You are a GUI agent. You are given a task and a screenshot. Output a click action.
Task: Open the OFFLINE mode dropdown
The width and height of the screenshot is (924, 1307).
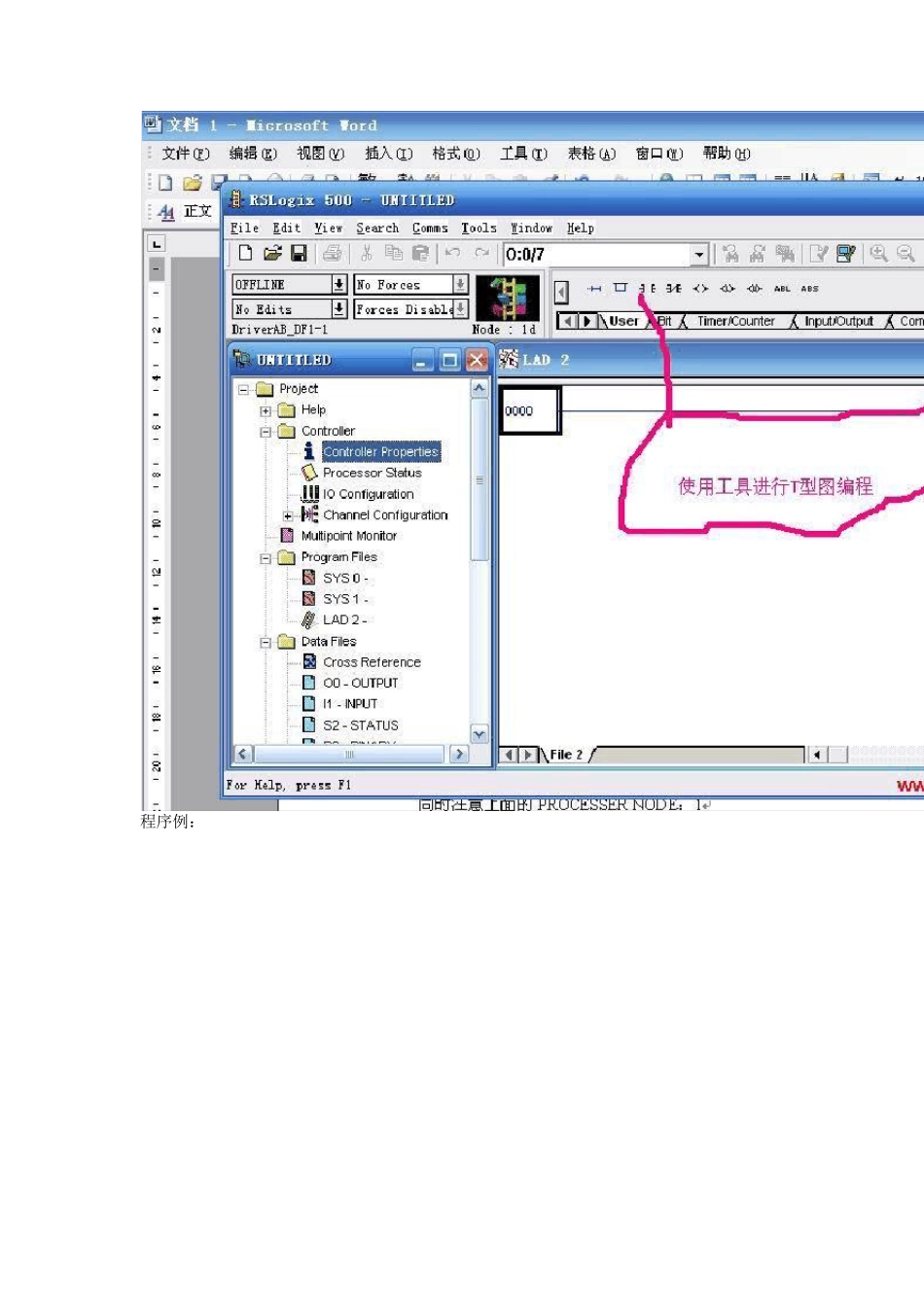[338, 284]
